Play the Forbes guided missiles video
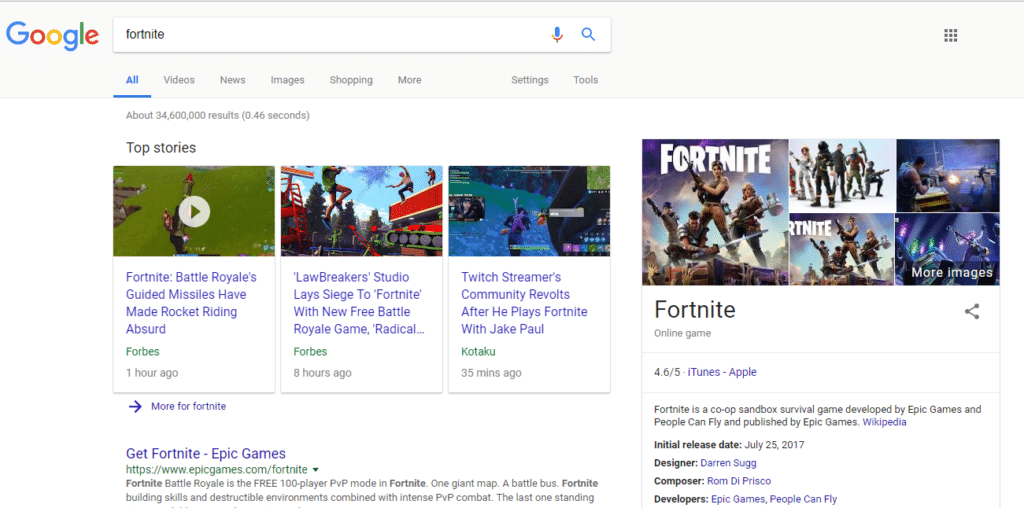This screenshot has height=508, width=1024. (x=194, y=211)
